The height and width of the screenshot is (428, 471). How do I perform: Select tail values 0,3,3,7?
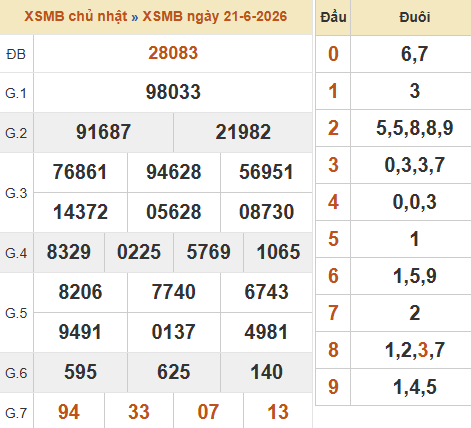click(415, 165)
